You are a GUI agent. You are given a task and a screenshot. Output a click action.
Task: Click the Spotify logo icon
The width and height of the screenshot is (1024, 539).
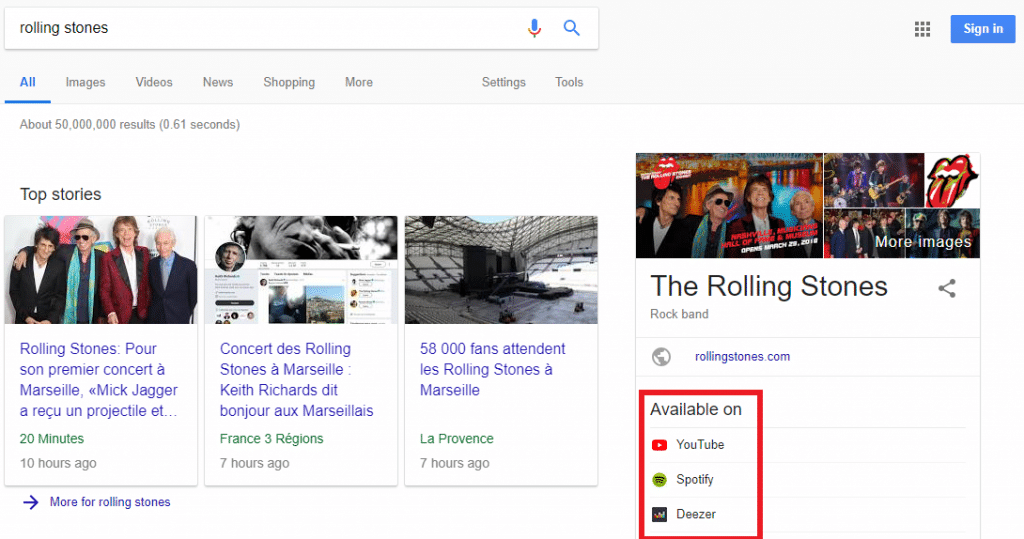(660, 480)
